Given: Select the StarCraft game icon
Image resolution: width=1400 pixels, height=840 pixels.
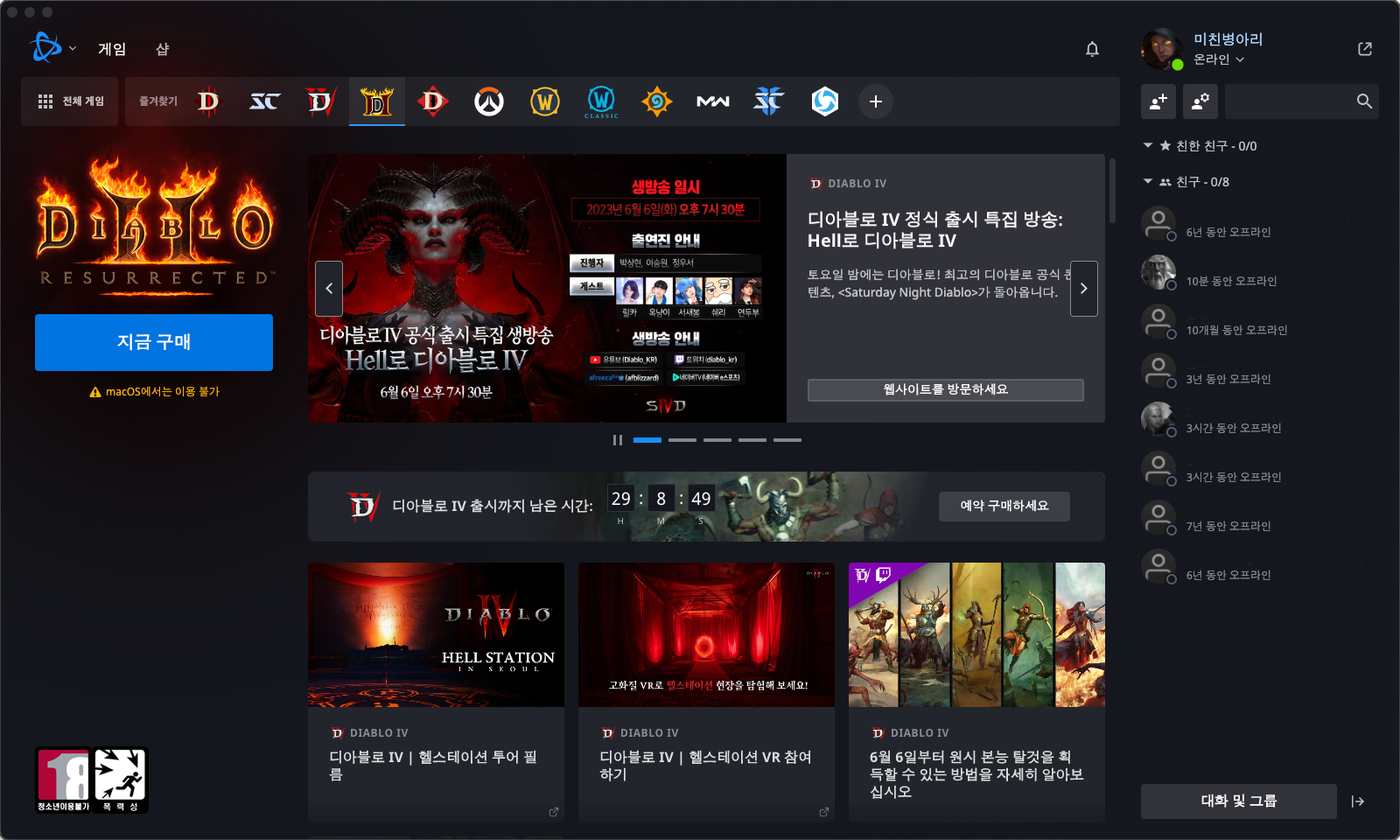Looking at the screenshot, I should pos(264,101).
